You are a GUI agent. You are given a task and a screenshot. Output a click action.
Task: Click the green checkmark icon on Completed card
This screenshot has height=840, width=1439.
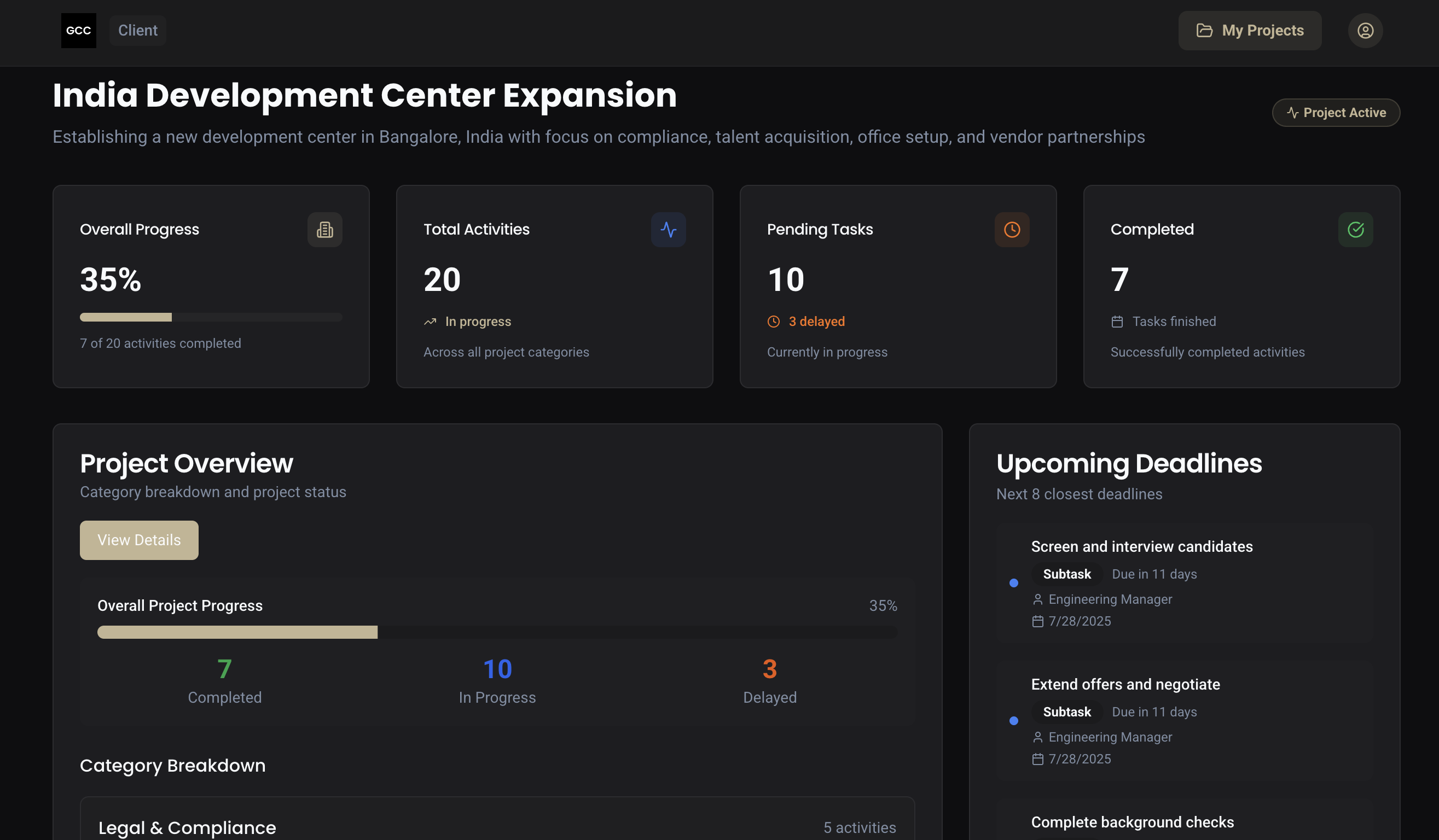click(x=1356, y=229)
